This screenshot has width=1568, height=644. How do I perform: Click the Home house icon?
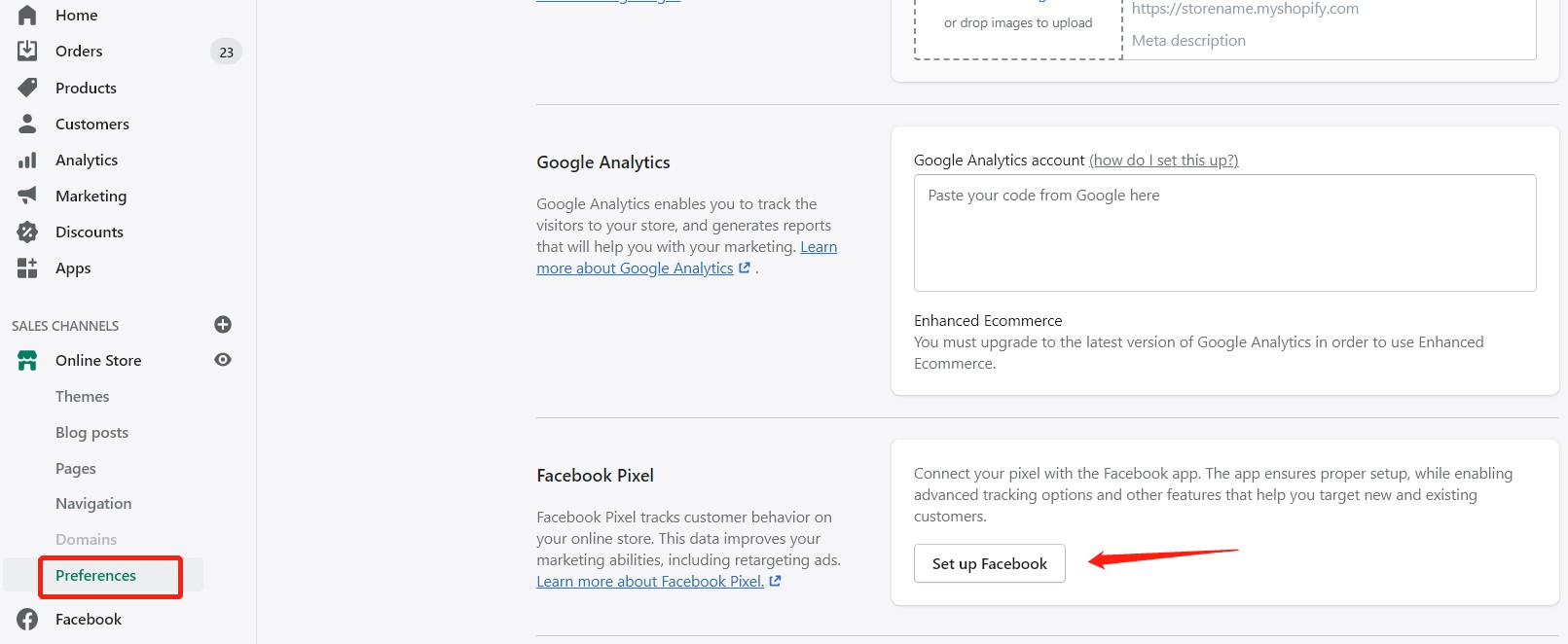tap(27, 15)
